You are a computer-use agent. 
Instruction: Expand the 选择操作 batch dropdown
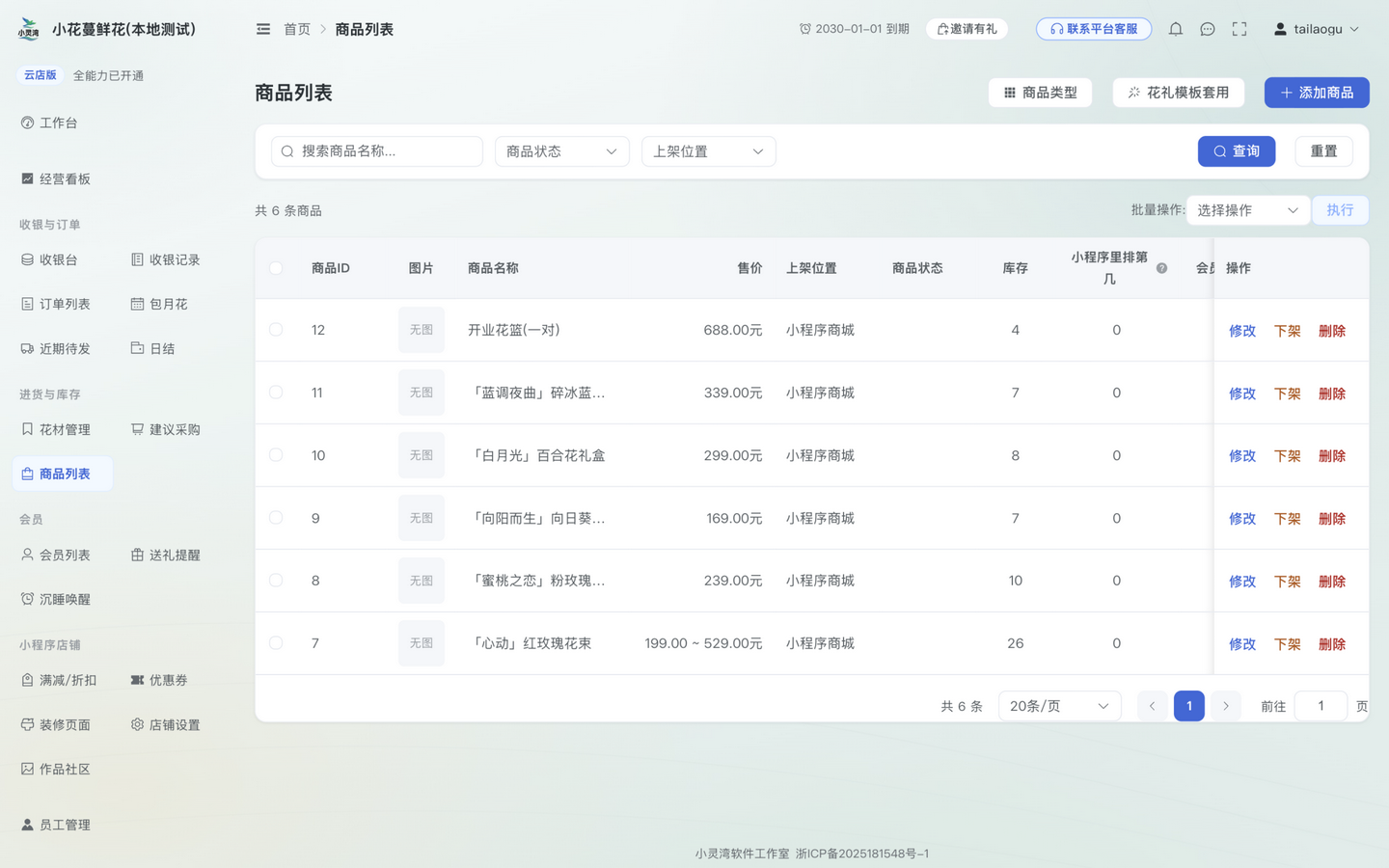tap(1248, 210)
